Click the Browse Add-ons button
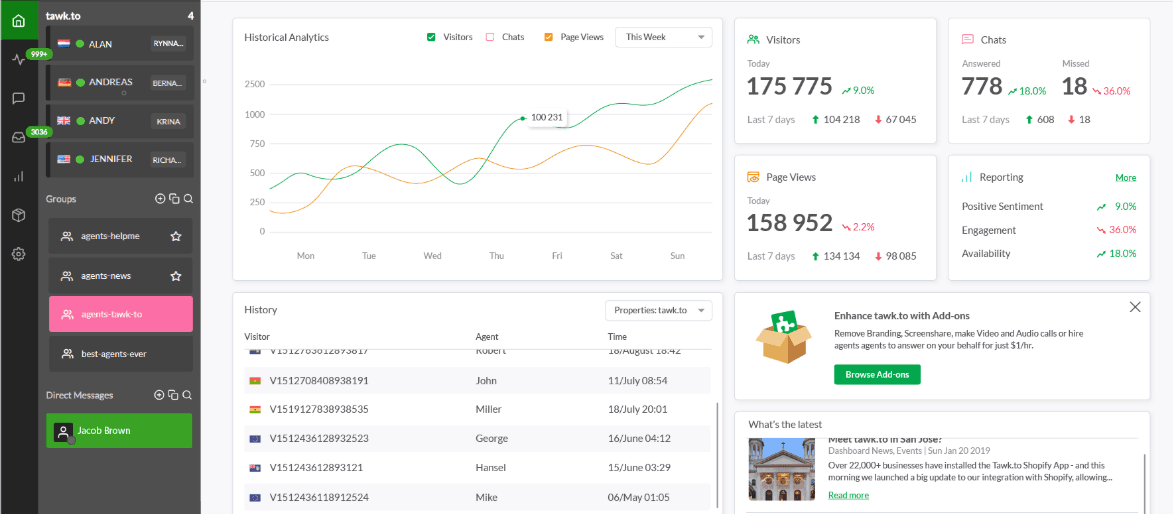1173x514 pixels. [x=876, y=375]
